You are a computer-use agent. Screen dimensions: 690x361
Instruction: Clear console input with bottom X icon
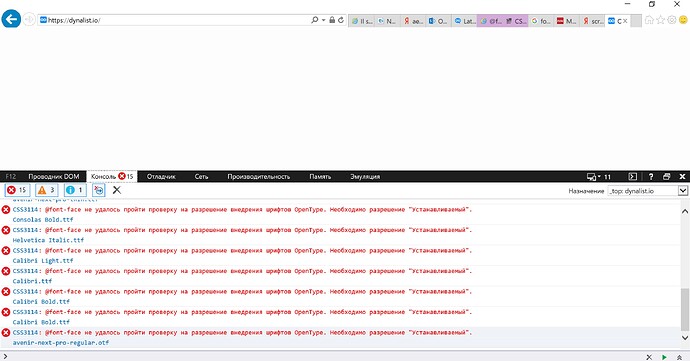(649, 357)
